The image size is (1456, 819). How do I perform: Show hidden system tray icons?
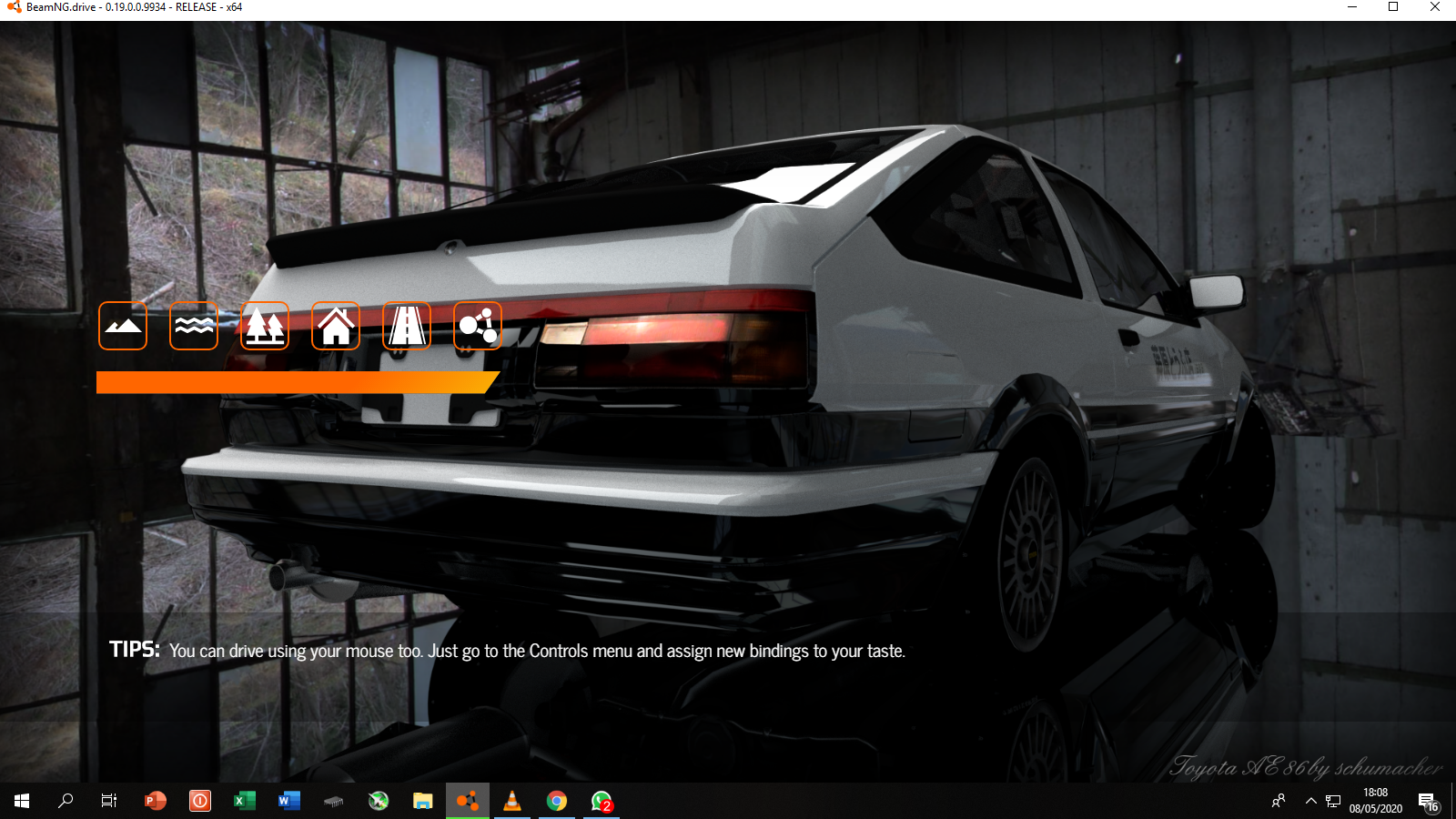(x=1310, y=801)
